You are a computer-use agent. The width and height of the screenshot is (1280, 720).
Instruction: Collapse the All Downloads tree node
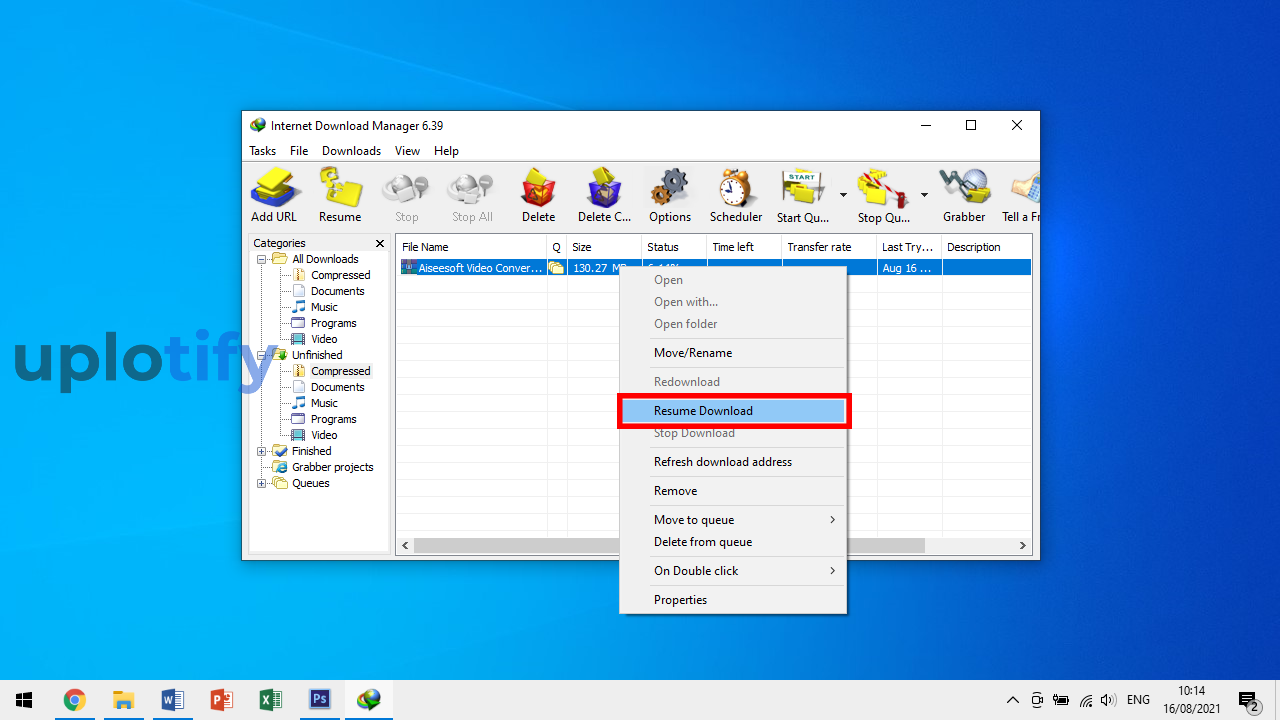point(262,259)
